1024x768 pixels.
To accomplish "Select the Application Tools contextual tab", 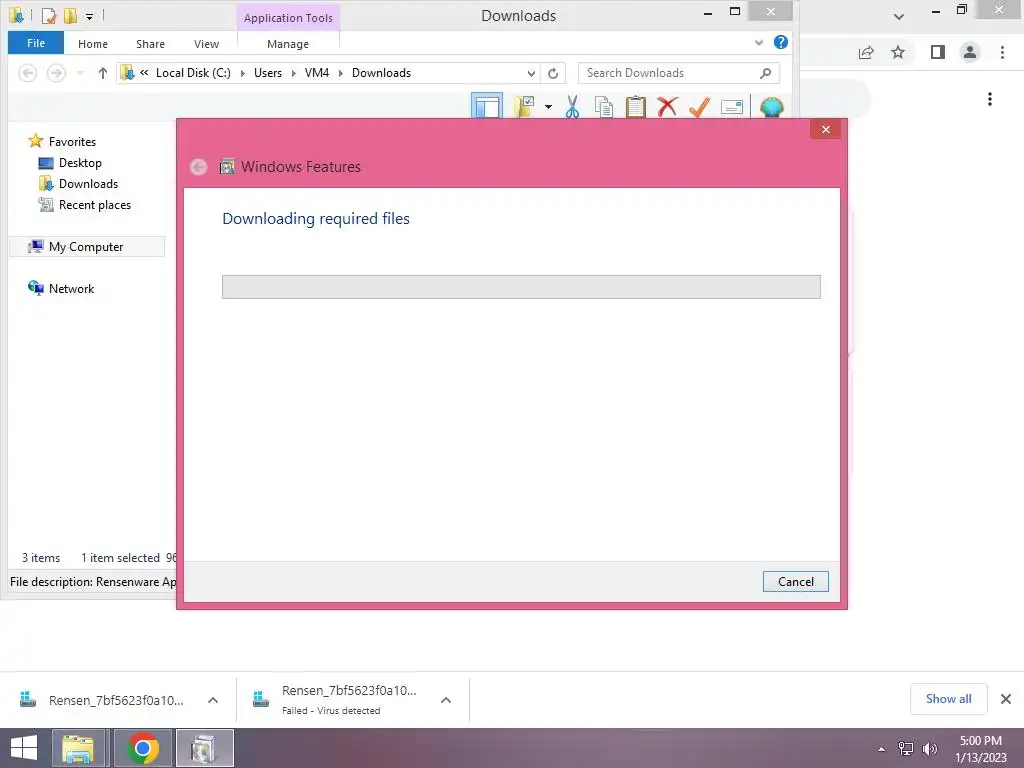I will (288, 18).
